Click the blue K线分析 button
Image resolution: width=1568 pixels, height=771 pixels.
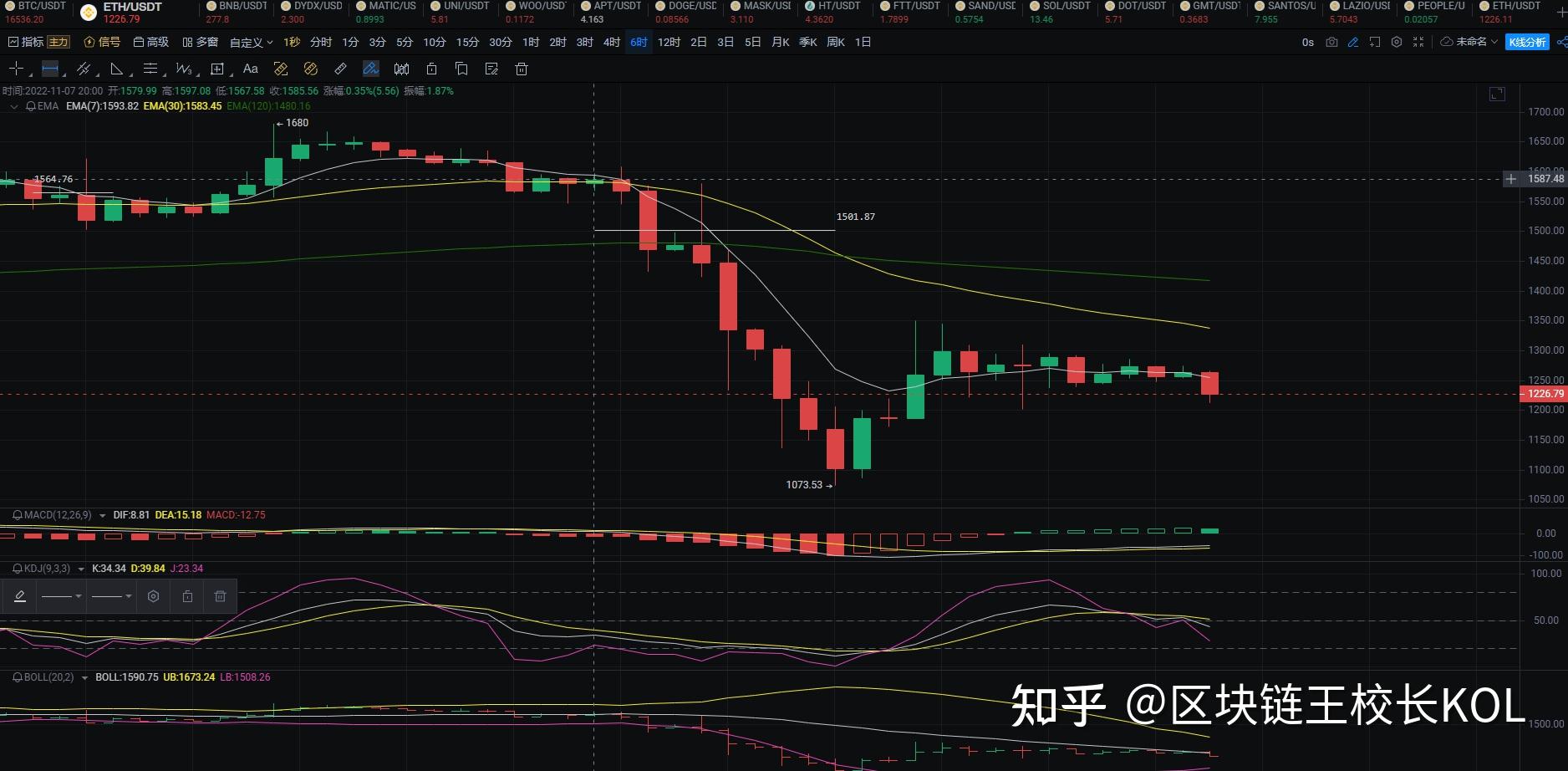pyautogui.click(x=1526, y=42)
